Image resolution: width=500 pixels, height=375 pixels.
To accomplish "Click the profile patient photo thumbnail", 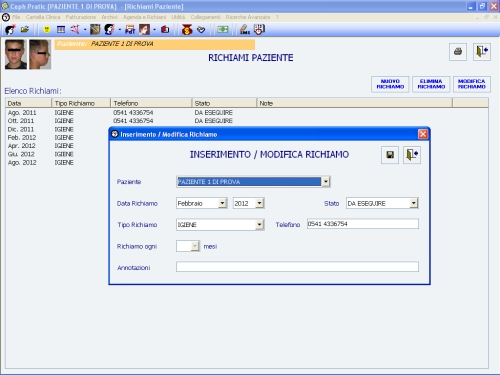I will tap(40, 54).
